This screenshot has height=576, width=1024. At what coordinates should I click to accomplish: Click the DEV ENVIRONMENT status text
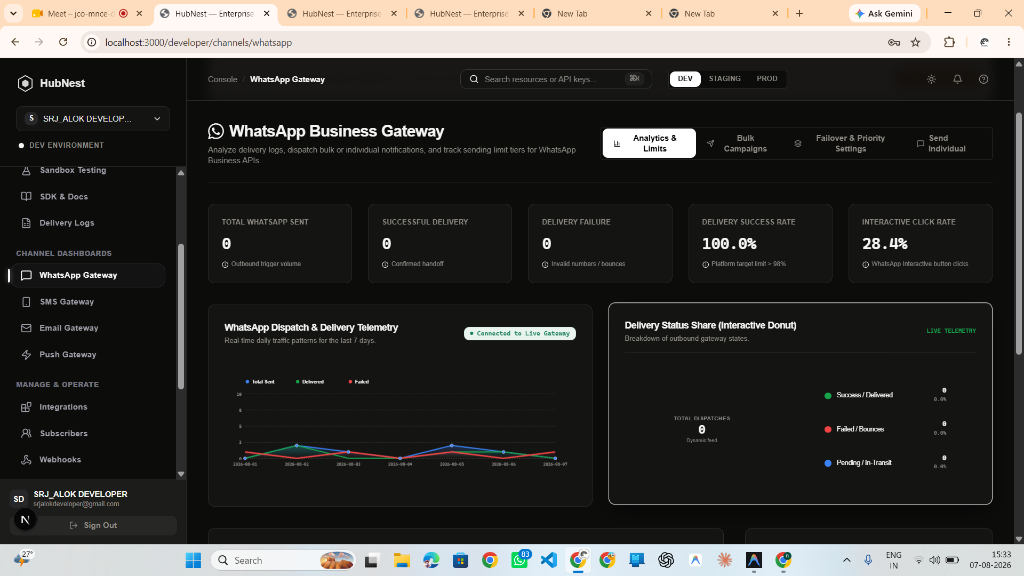(x=66, y=145)
